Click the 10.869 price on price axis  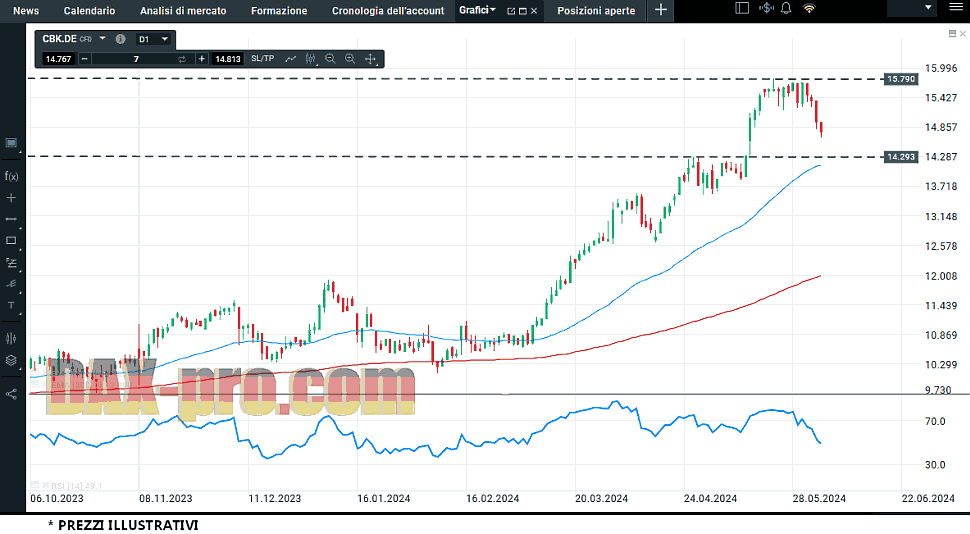pos(941,335)
